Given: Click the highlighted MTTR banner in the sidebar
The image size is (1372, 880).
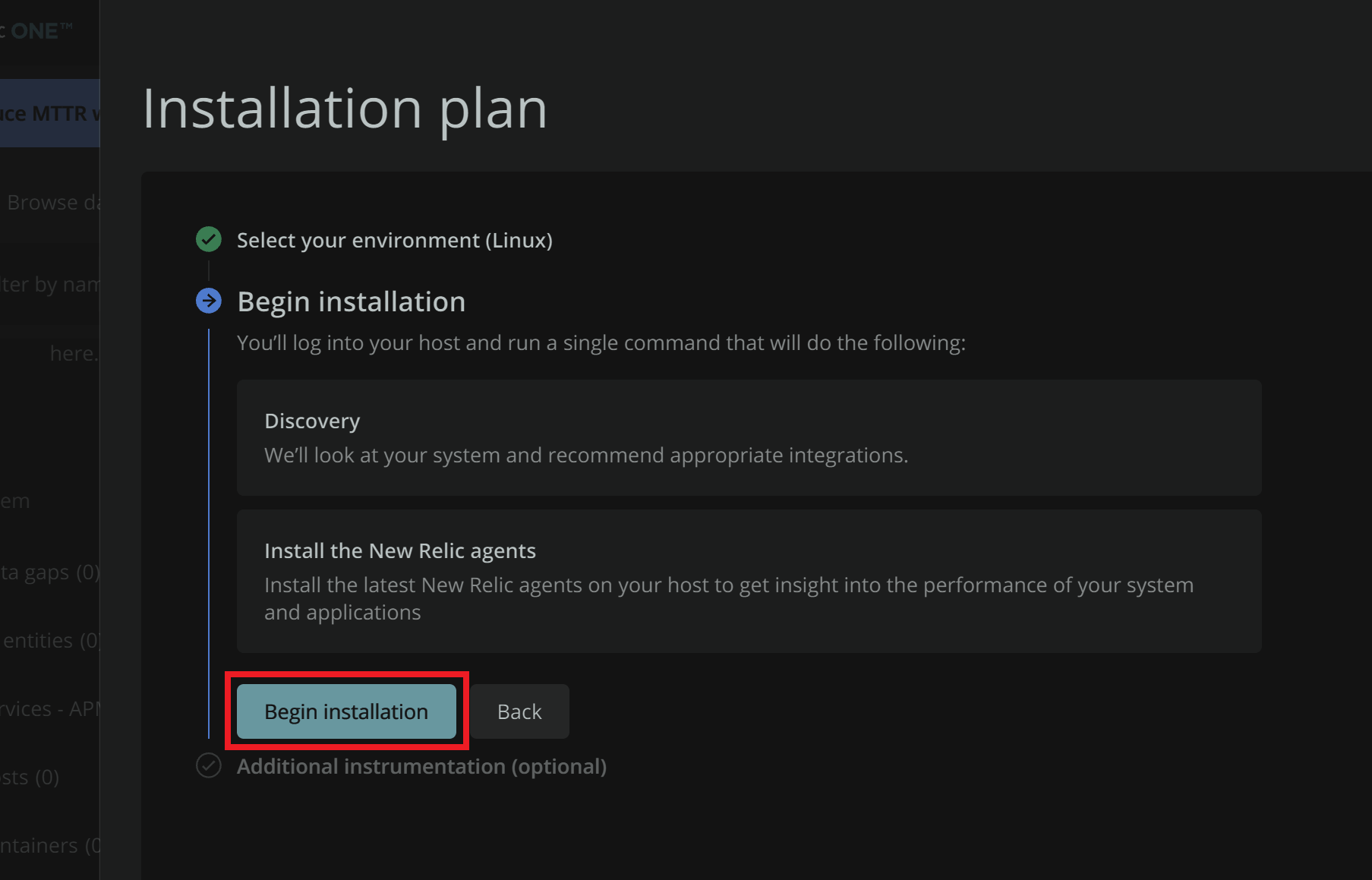Looking at the screenshot, I should coord(50,113).
